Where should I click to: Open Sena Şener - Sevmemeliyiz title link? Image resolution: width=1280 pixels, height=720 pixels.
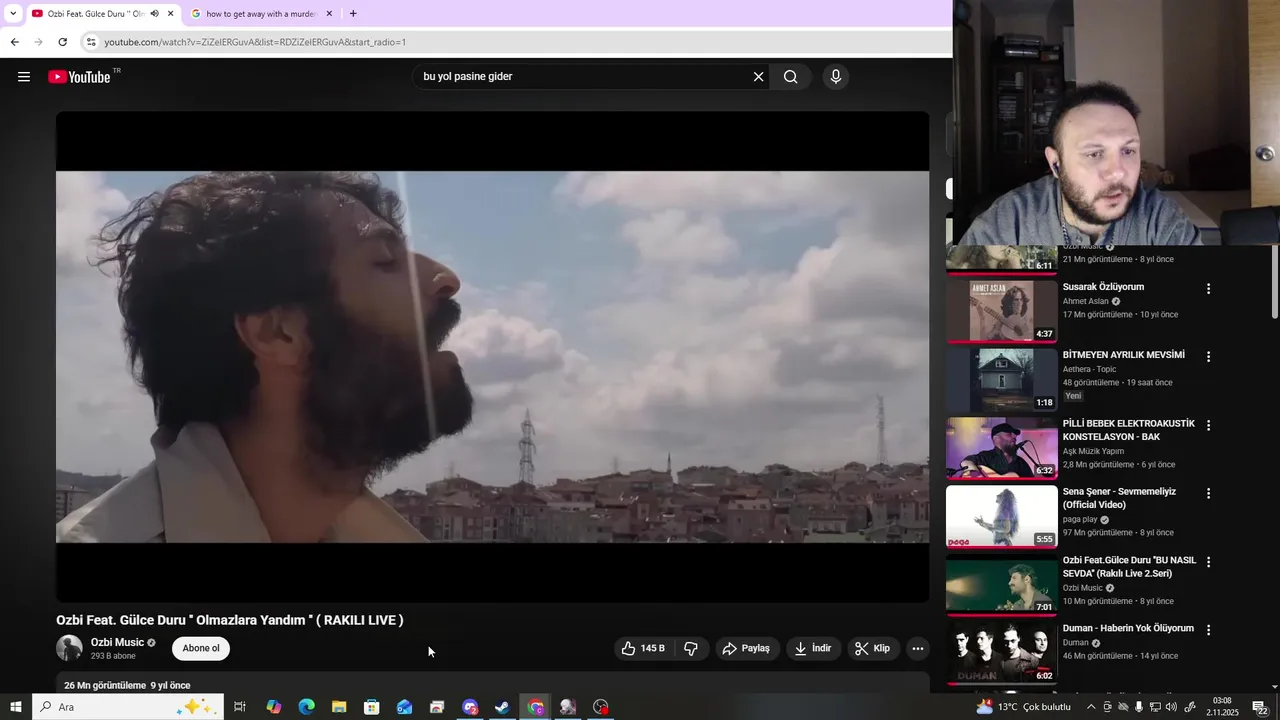point(1119,498)
